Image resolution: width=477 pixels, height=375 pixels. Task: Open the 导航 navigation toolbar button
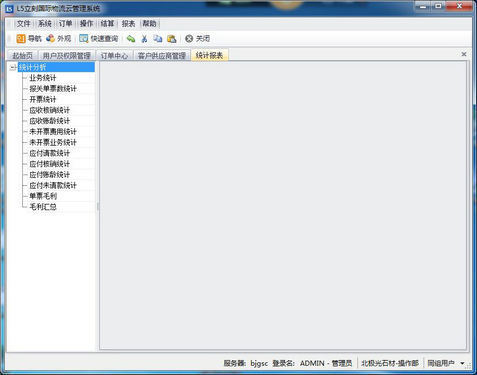pyautogui.click(x=29, y=39)
